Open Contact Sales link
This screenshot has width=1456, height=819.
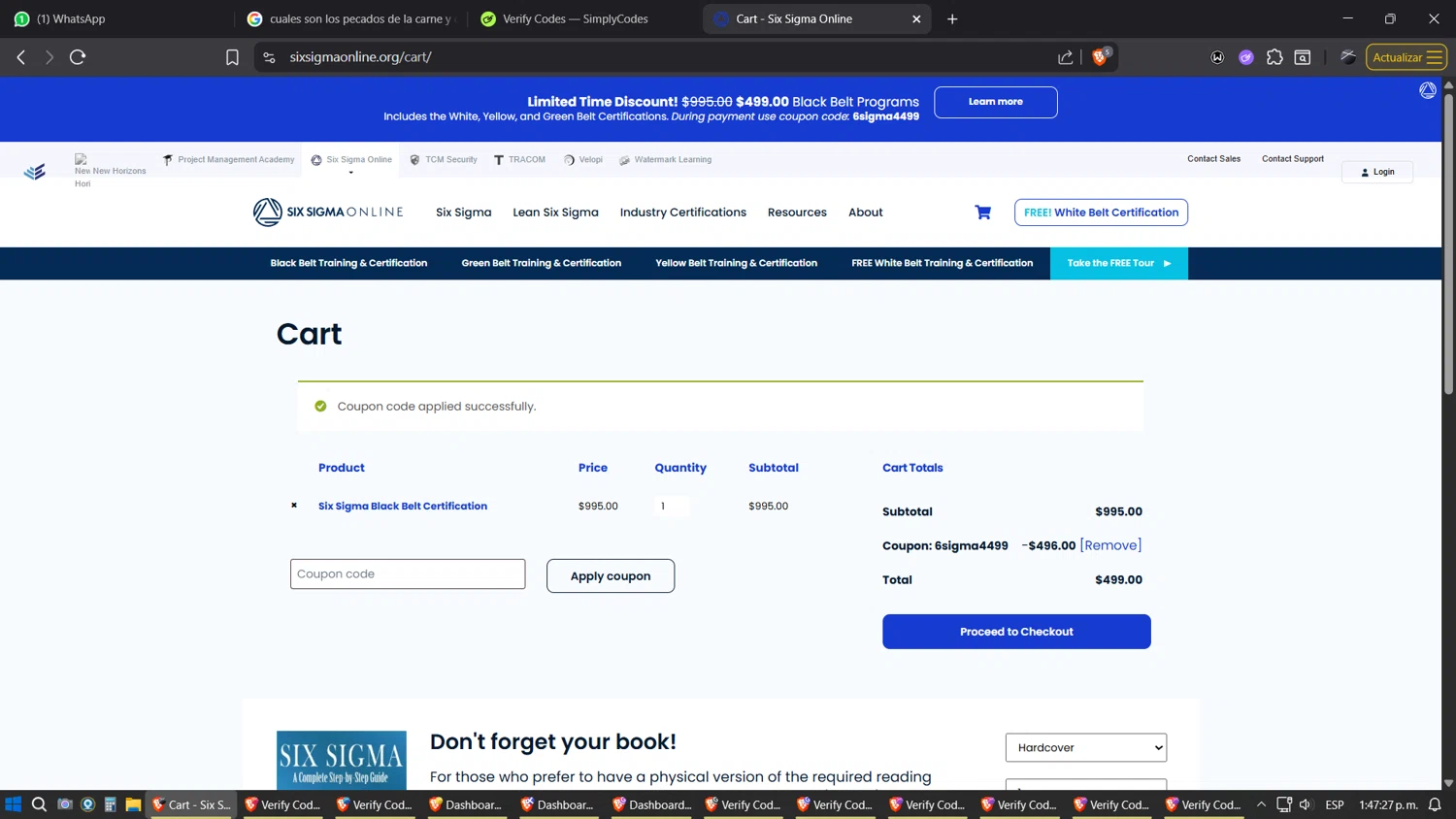[x=1214, y=159]
